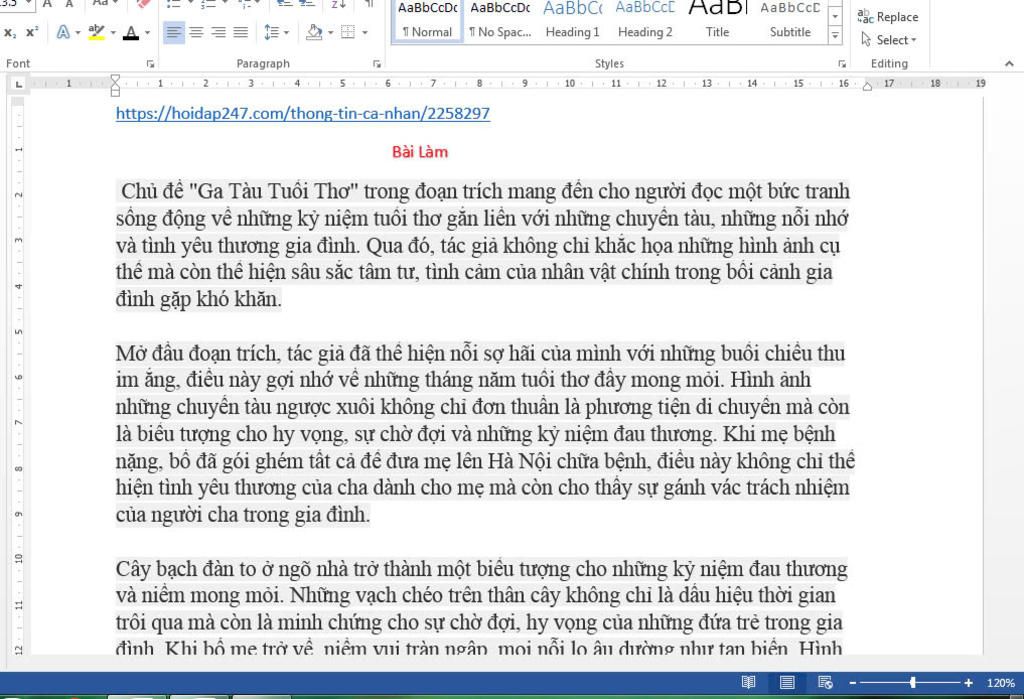Image resolution: width=1024 pixels, height=699 pixels.
Task: Apply shading paint bucket fill
Action: pos(314,32)
